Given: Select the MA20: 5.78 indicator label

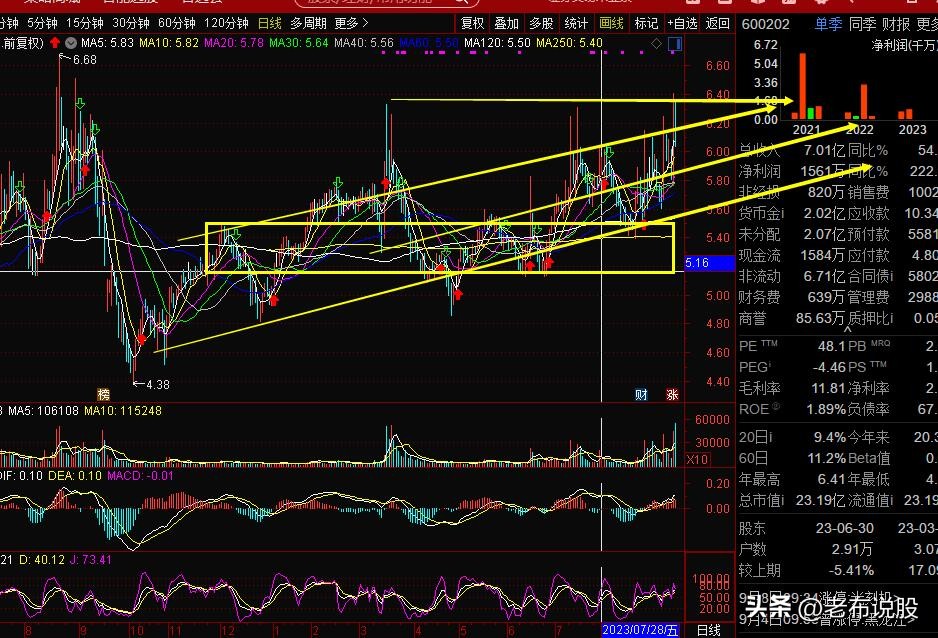Looking at the screenshot, I should pos(233,43).
